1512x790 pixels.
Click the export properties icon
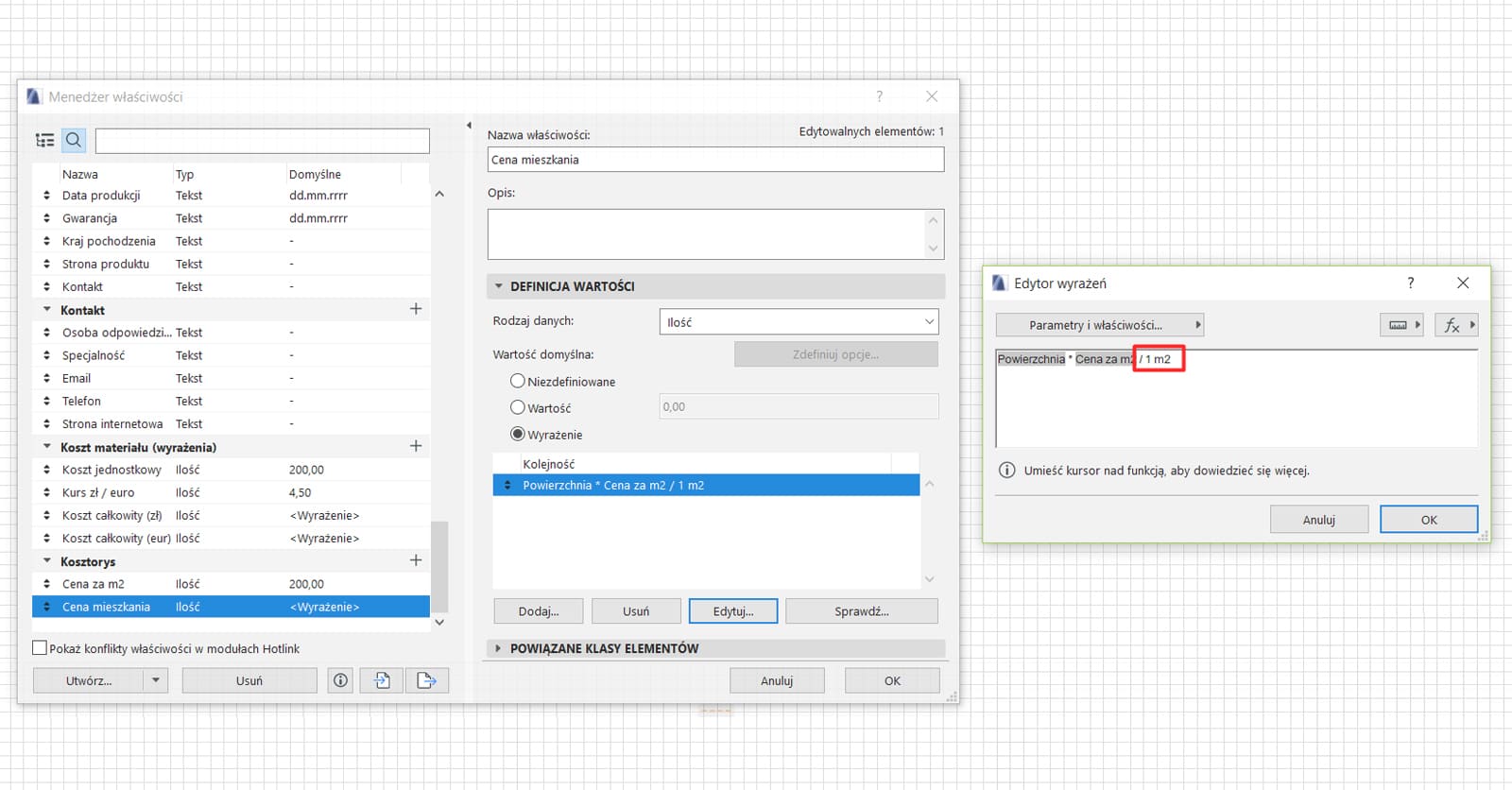tap(426, 680)
